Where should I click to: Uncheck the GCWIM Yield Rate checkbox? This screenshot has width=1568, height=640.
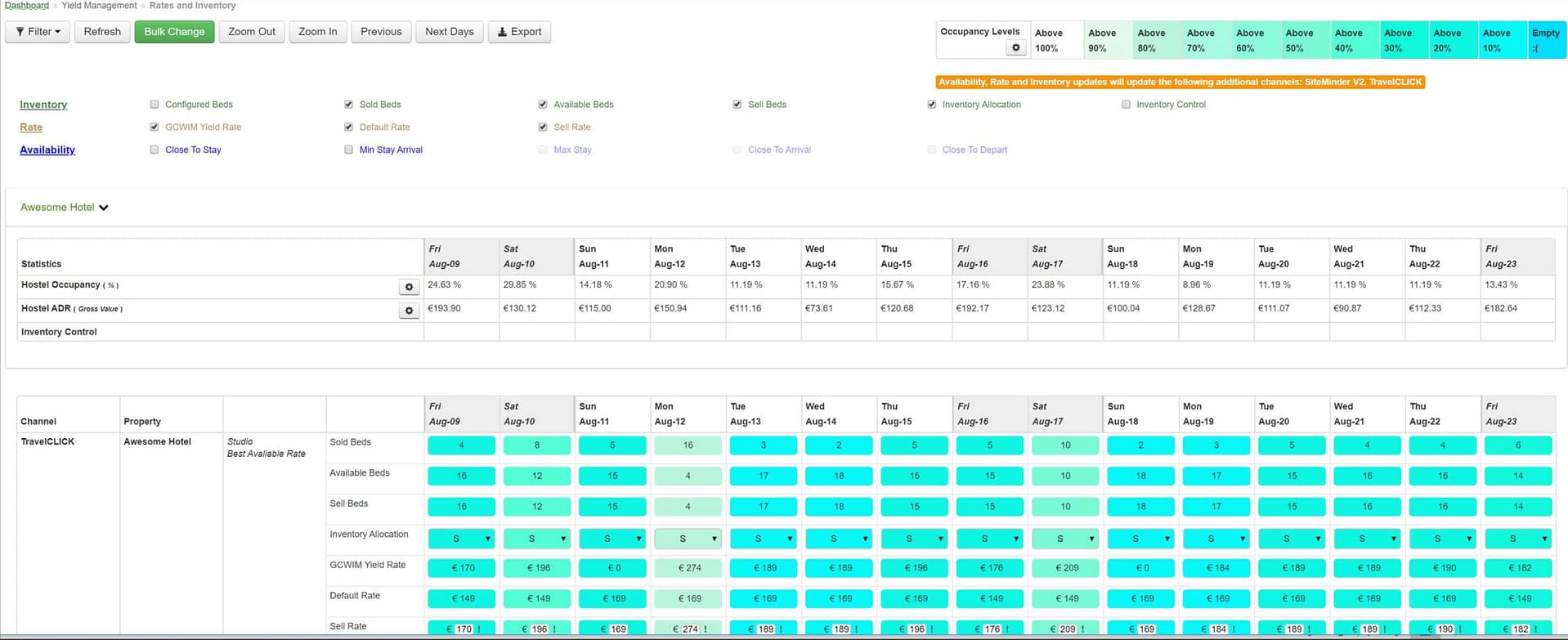coord(155,128)
